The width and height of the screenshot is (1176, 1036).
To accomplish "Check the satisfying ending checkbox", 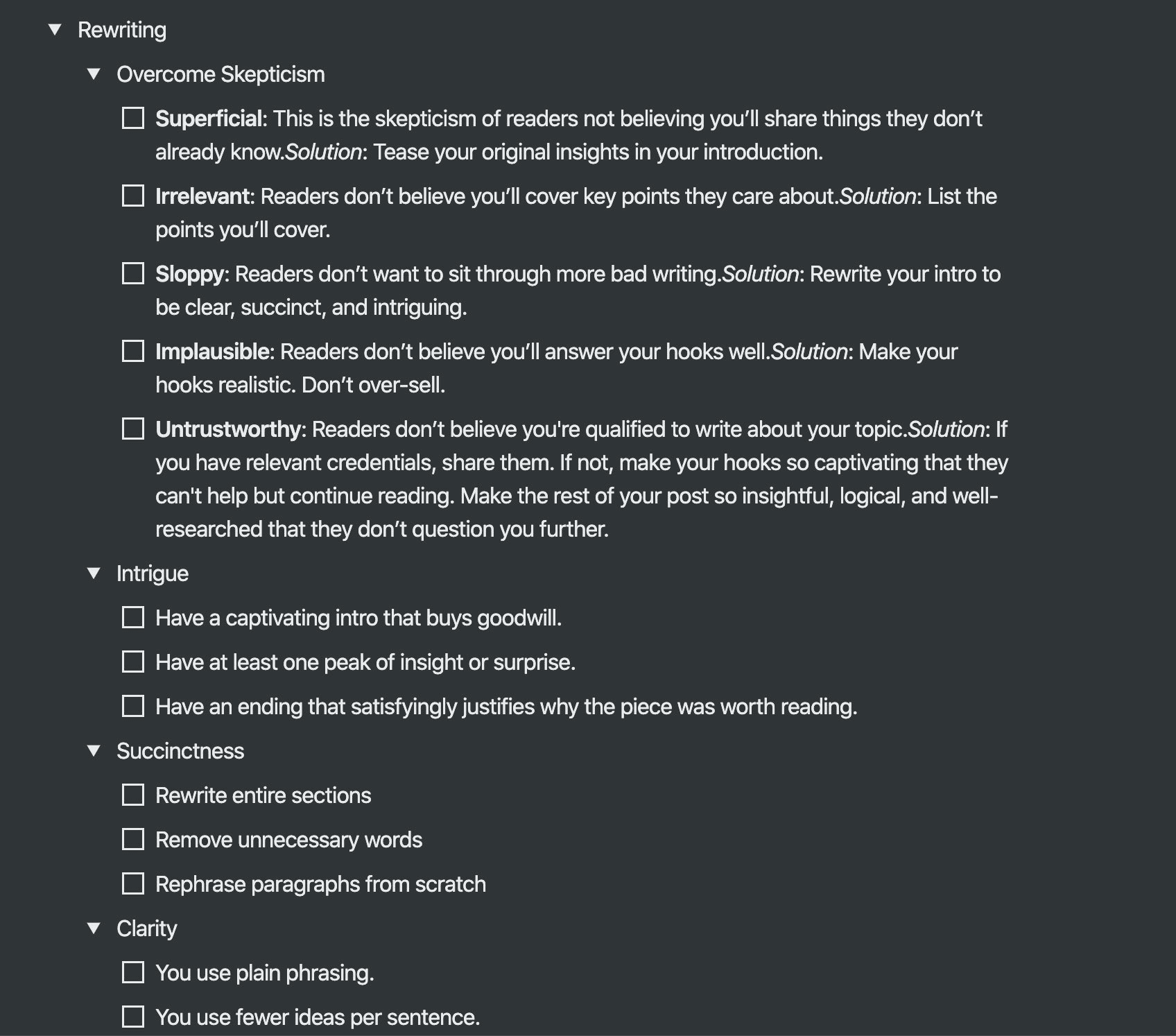I will pos(133,707).
